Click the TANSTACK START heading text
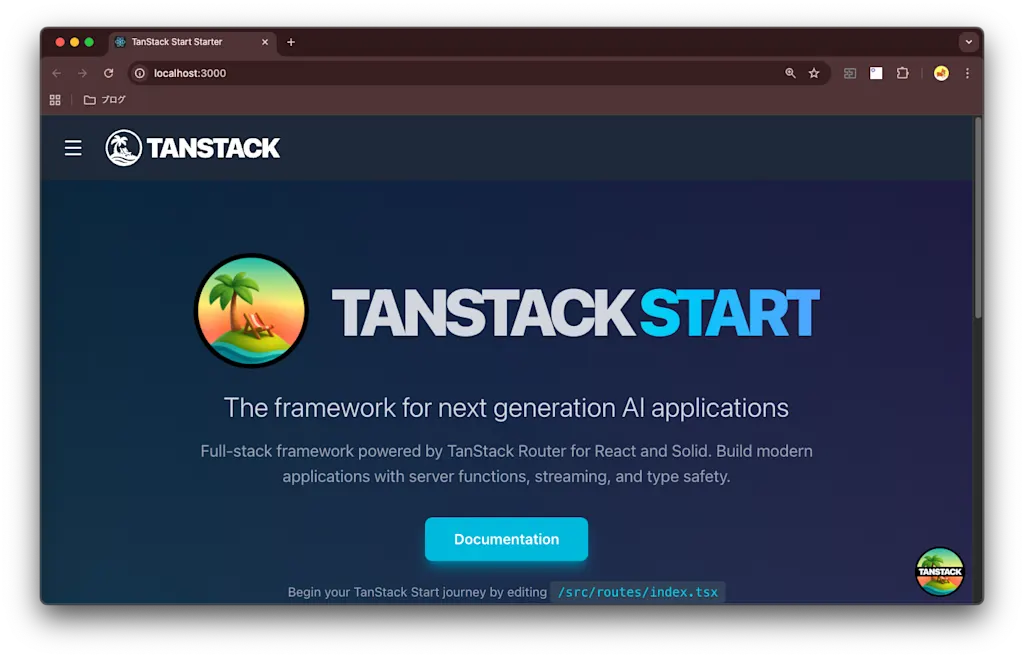This screenshot has height=658, width=1024. (575, 313)
